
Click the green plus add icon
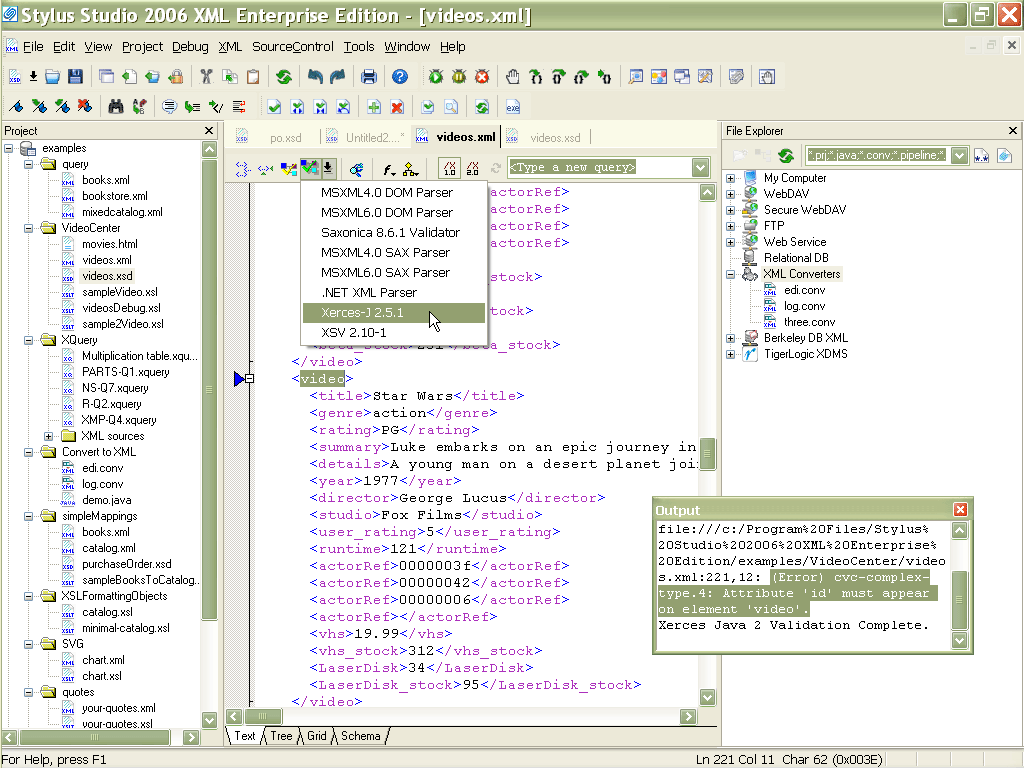(x=374, y=106)
